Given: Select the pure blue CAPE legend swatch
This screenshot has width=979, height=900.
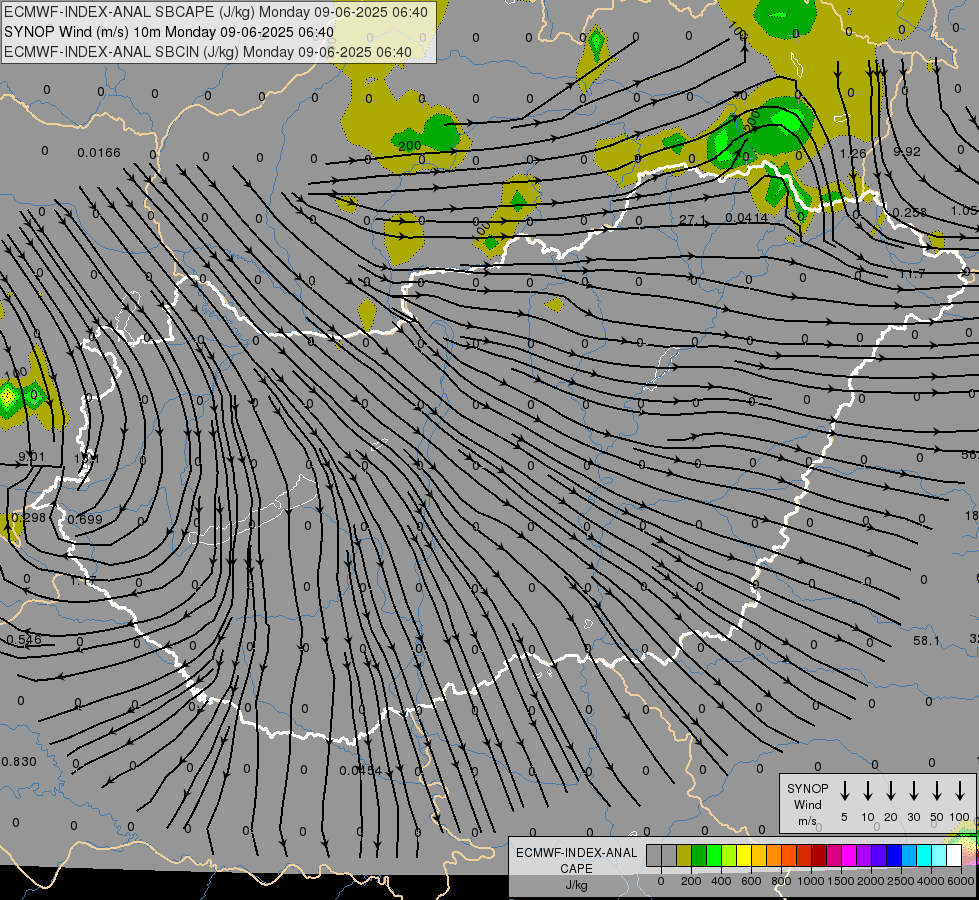Looking at the screenshot, I should pos(895,856).
